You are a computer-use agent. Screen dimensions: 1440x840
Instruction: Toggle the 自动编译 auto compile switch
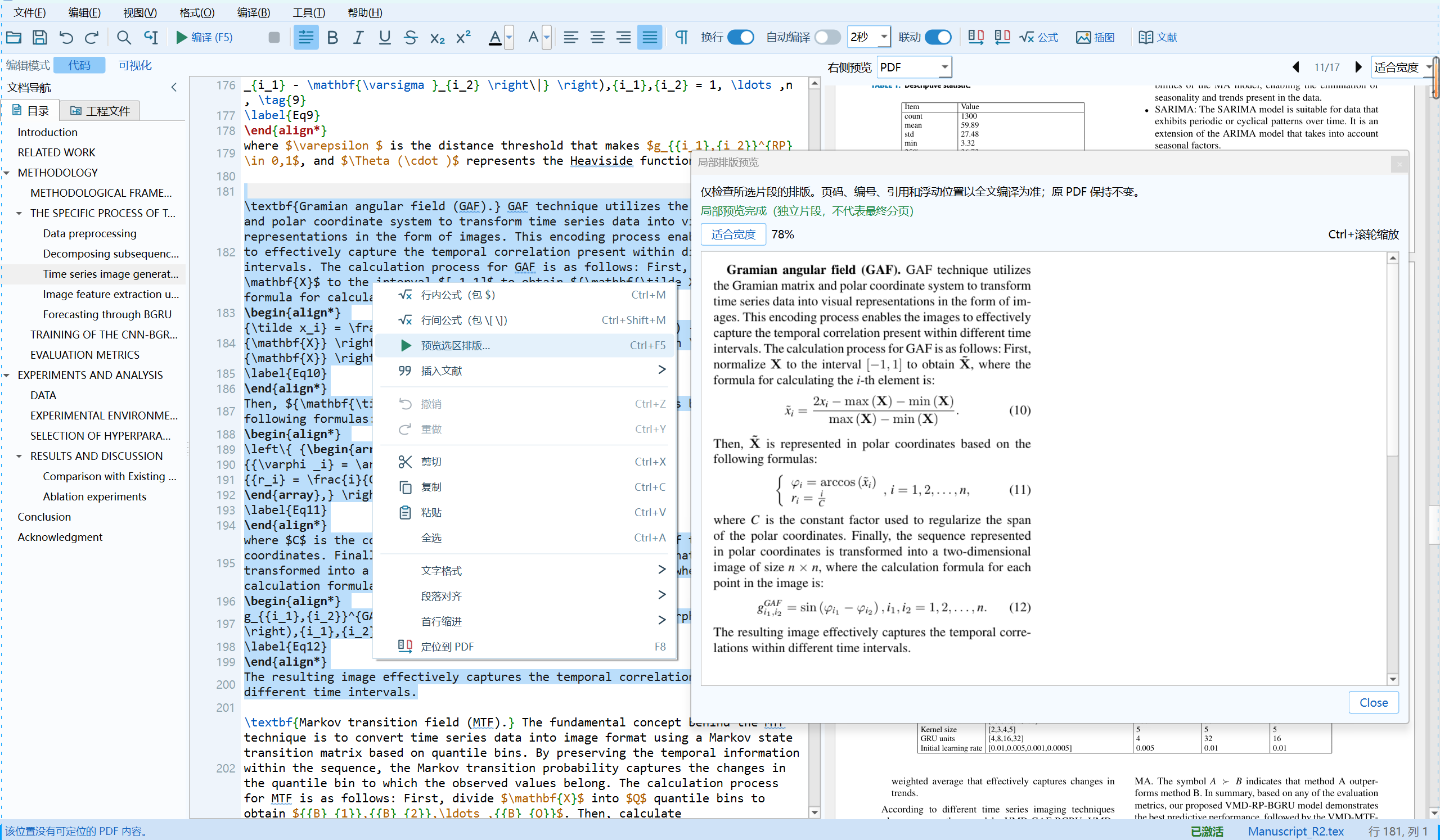click(827, 37)
